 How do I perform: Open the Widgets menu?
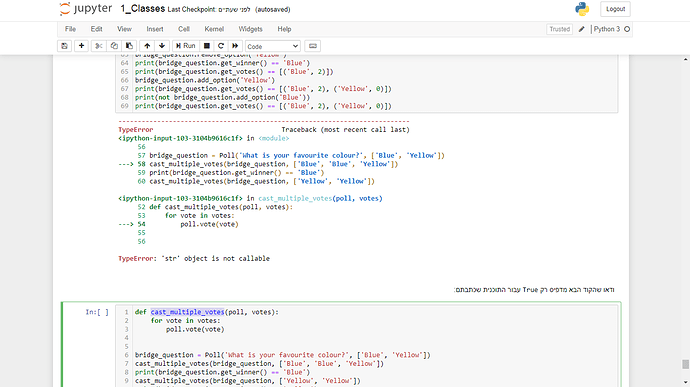point(250,29)
